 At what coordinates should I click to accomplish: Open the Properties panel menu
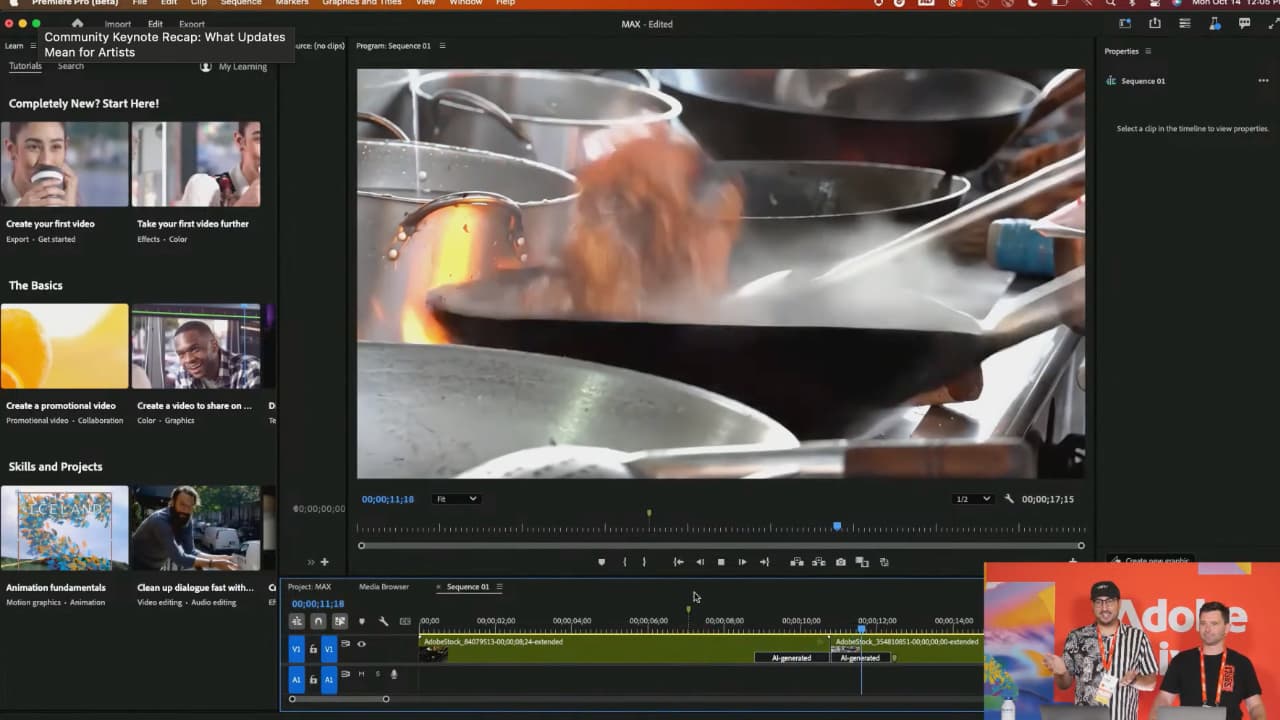coord(1148,51)
